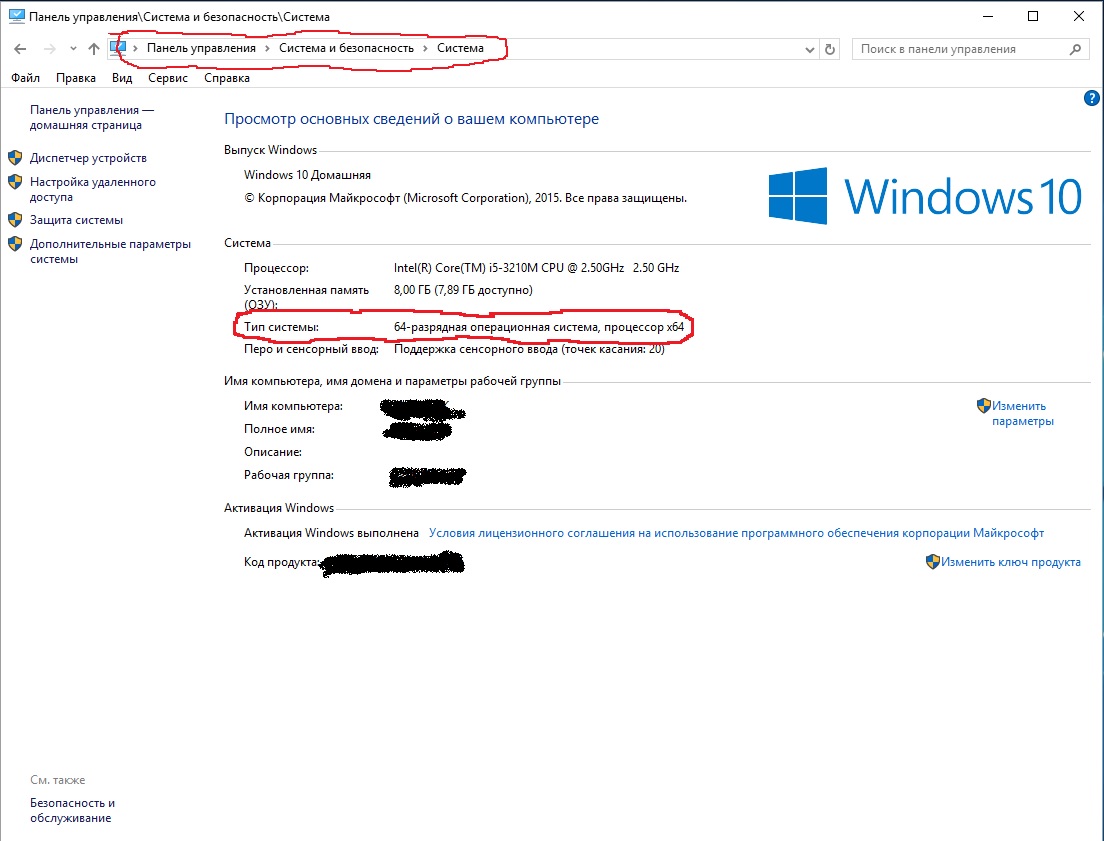Open the Microsoft license terms link
1104x841 pixels.
[x=736, y=533]
